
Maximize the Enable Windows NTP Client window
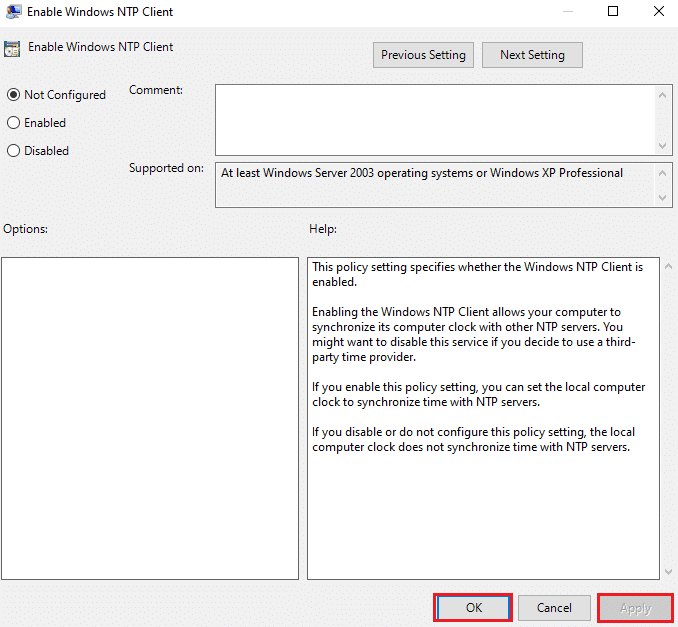pyautogui.click(x=613, y=11)
